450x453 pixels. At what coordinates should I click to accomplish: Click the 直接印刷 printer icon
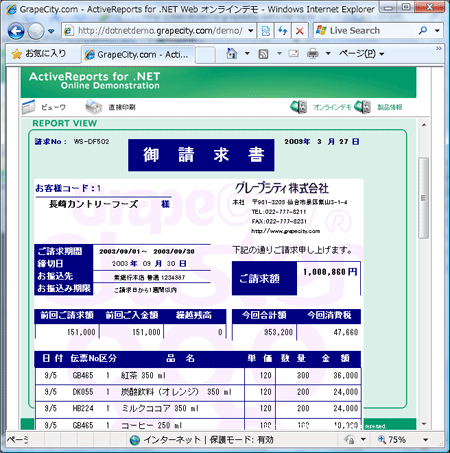pos(94,107)
